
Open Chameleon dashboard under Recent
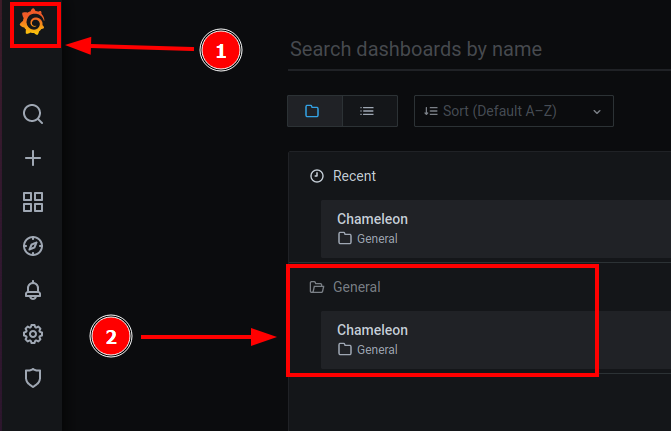[373, 219]
